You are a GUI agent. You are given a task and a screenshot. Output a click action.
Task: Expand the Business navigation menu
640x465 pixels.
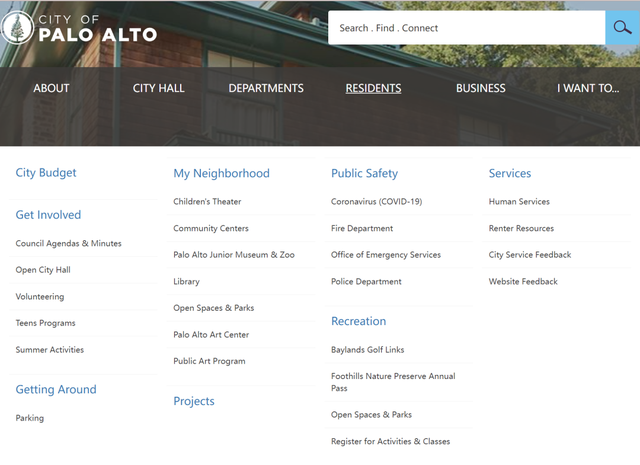point(480,88)
